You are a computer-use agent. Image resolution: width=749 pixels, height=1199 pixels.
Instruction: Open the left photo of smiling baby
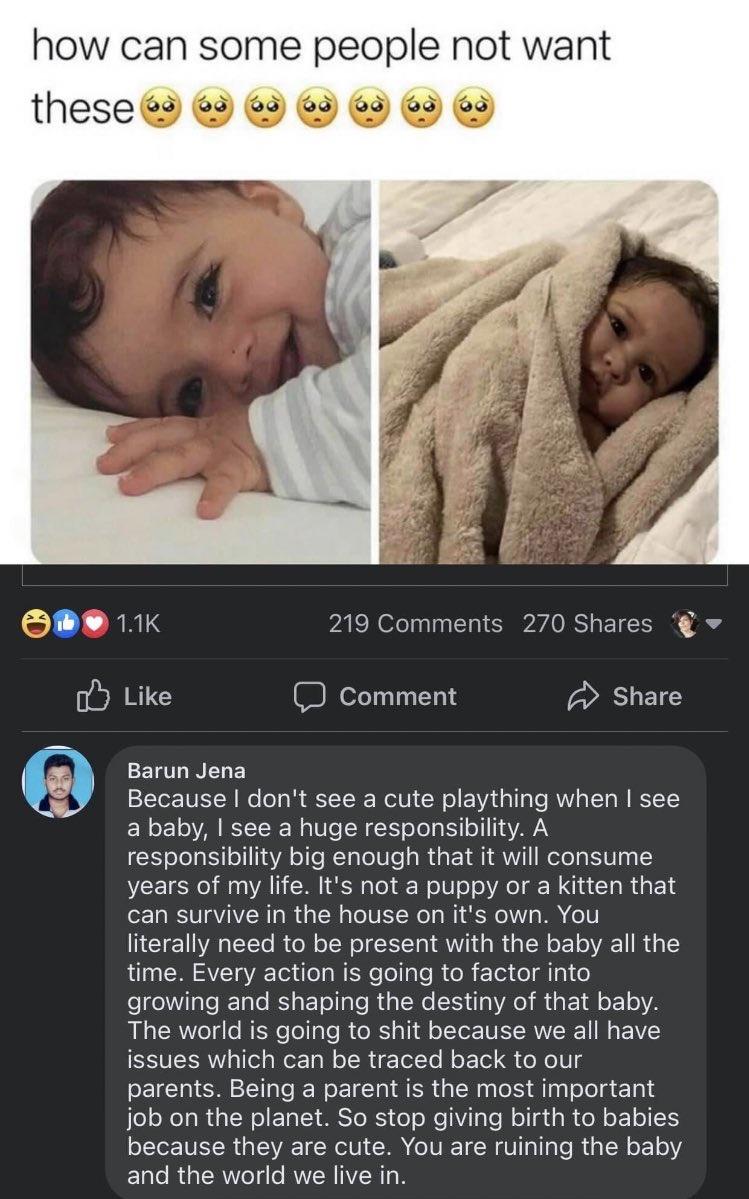pyautogui.click(x=200, y=372)
